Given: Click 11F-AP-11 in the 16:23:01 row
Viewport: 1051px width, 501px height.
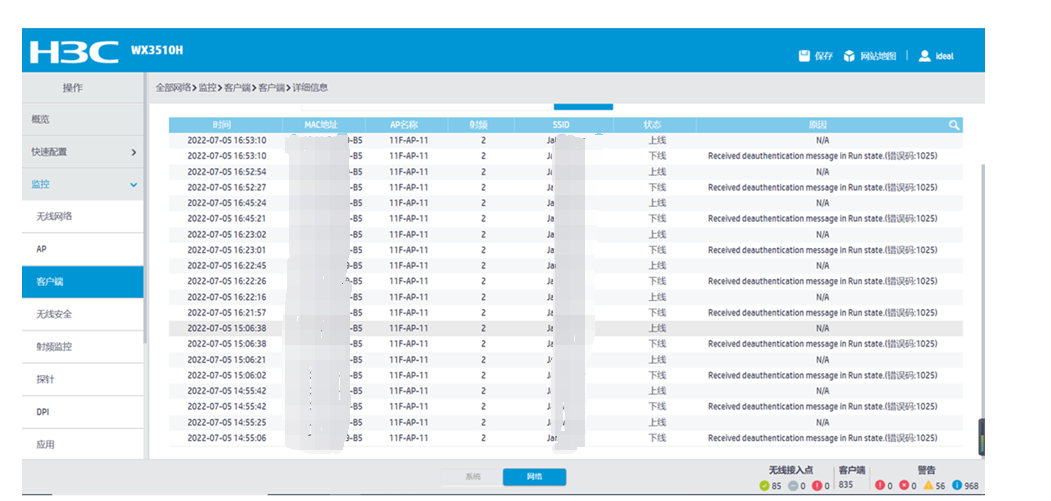Looking at the screenshot, I should point(408,249).
